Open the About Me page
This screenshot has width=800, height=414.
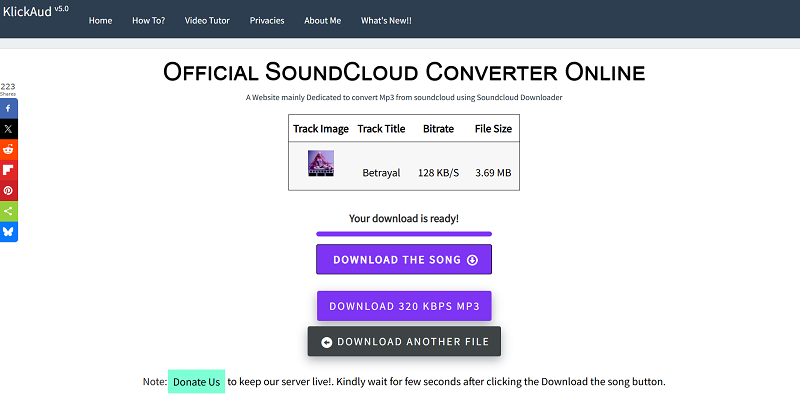click(322, 20)
